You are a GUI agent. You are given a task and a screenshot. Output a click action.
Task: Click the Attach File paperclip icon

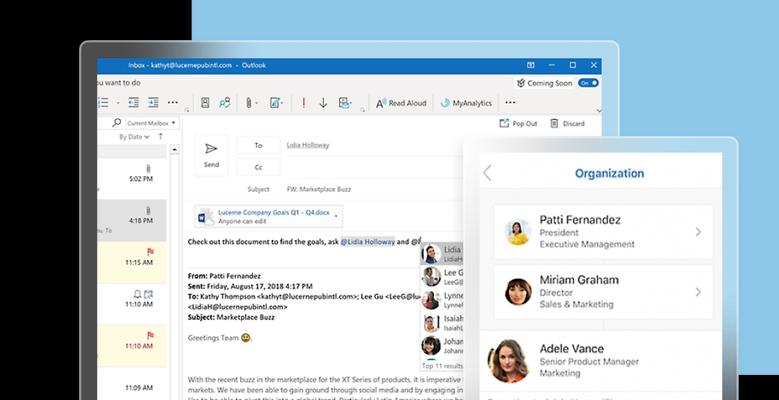[248, 103]
